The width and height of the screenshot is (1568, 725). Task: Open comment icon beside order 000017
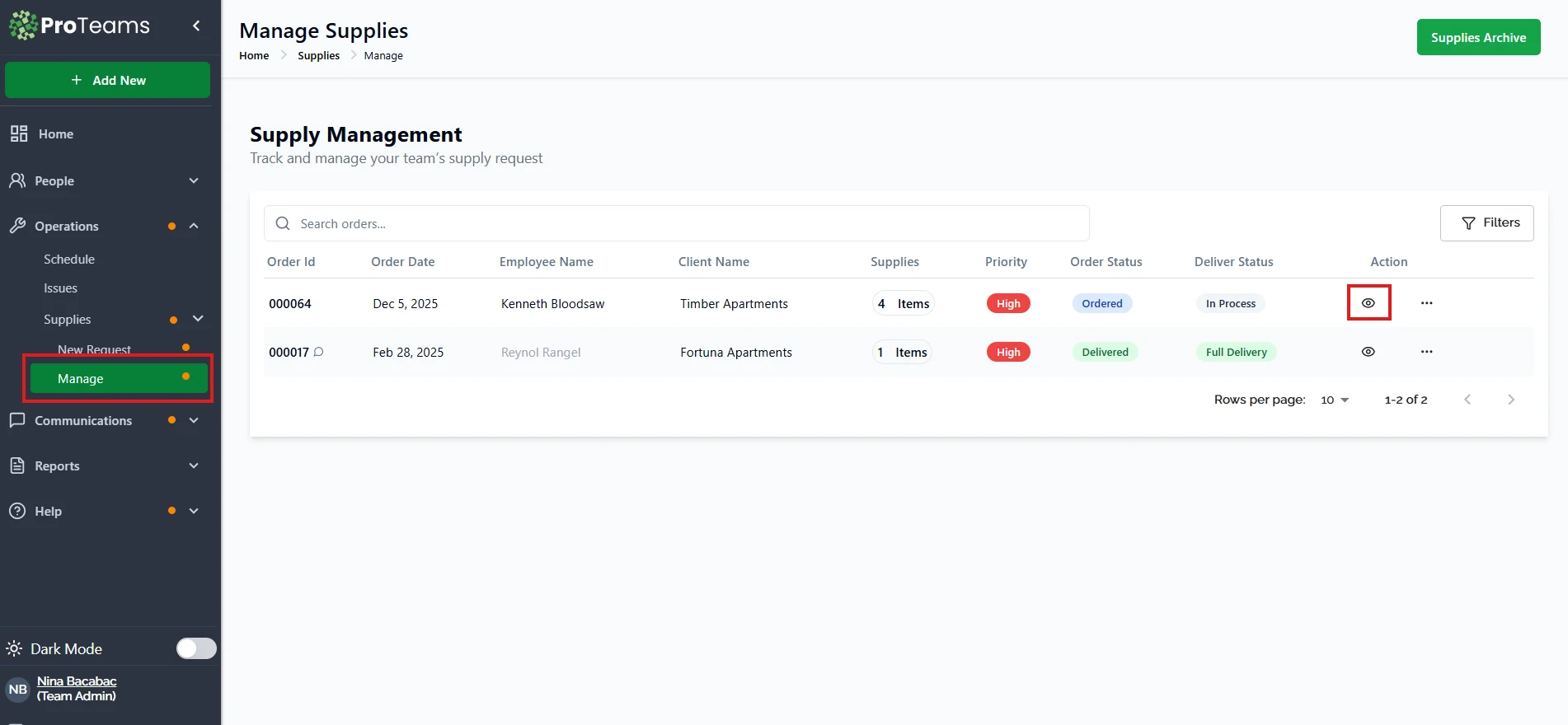319,352
